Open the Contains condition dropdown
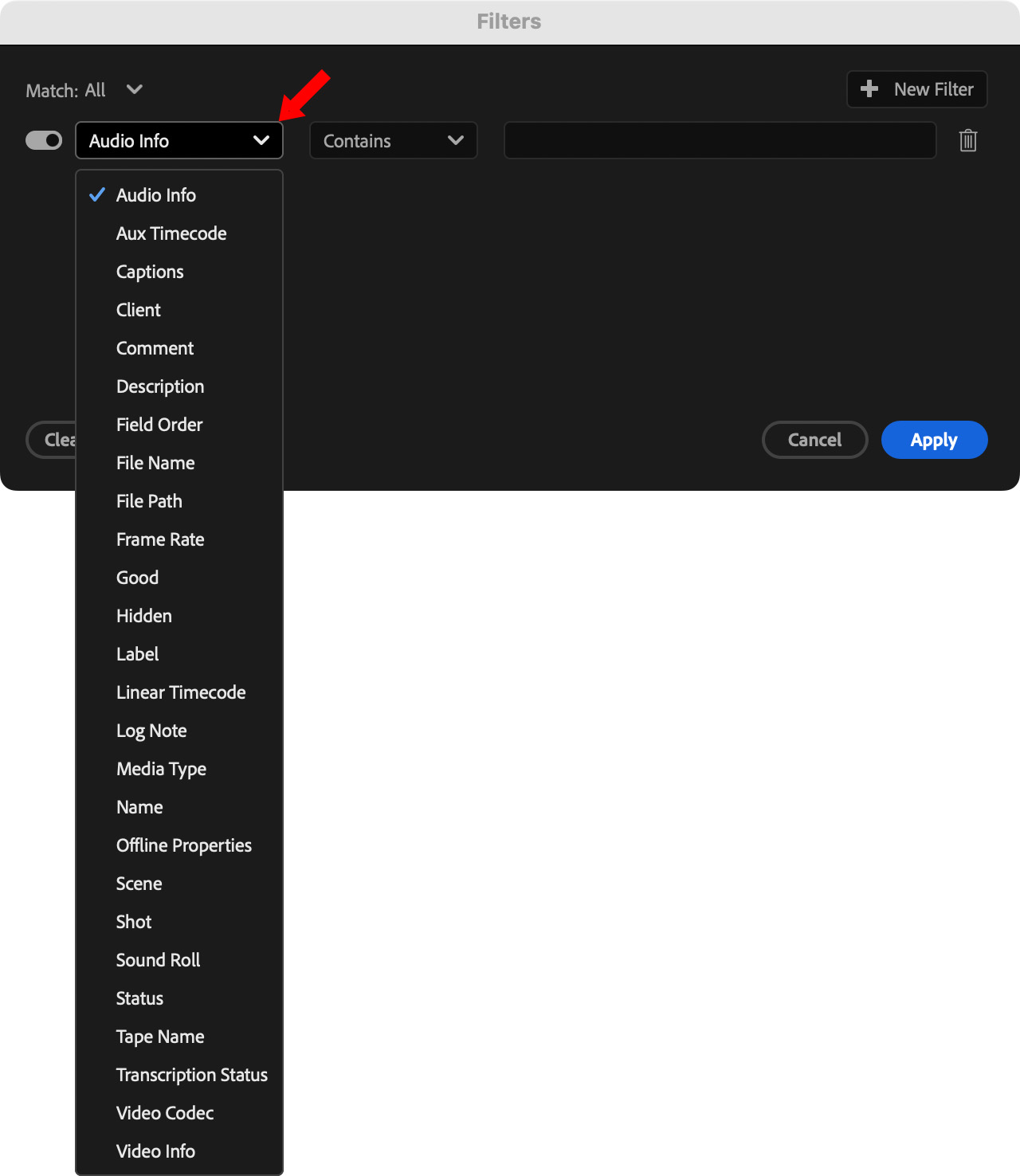 pos(393,141)
